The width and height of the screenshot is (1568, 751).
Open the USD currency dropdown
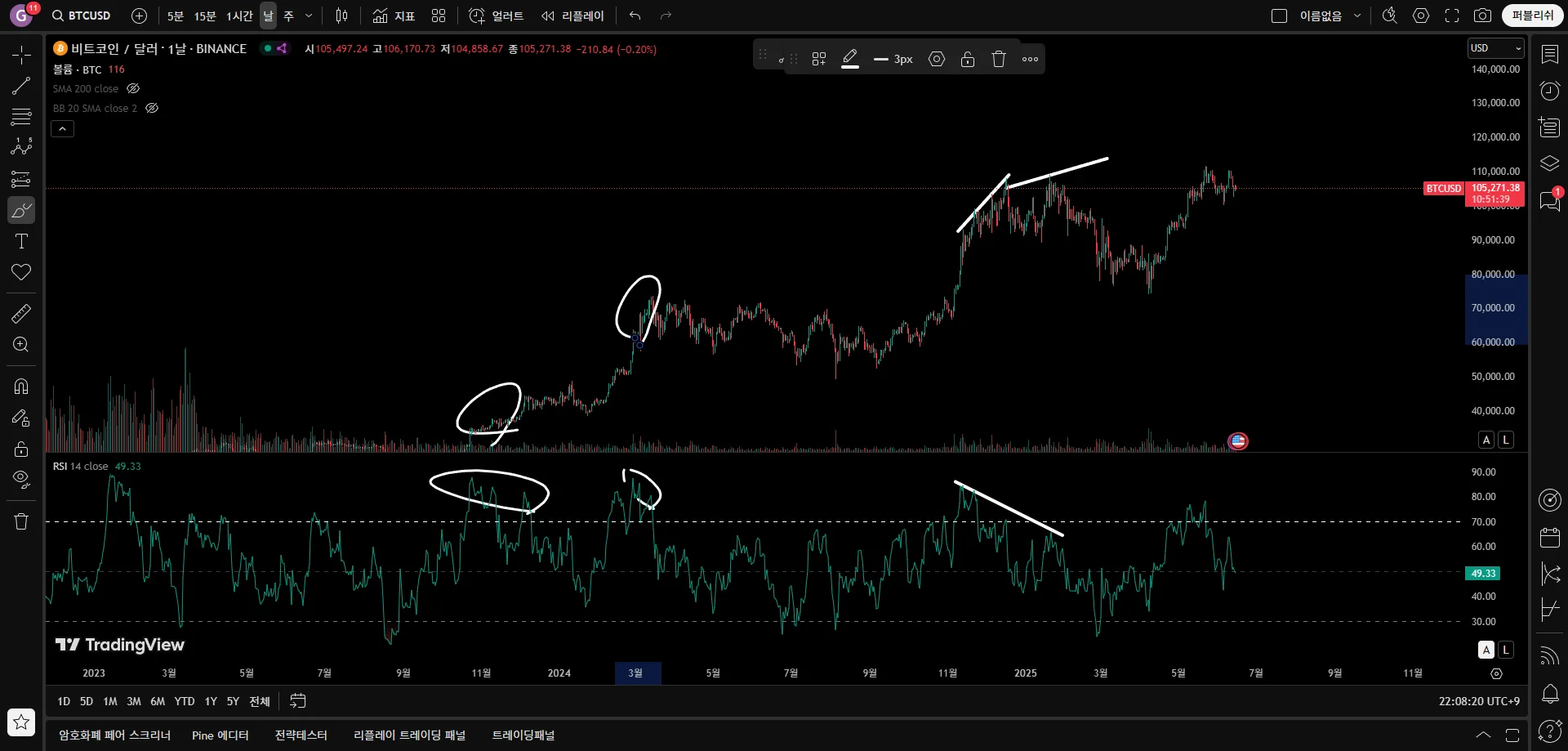[x=1495, y=48]
